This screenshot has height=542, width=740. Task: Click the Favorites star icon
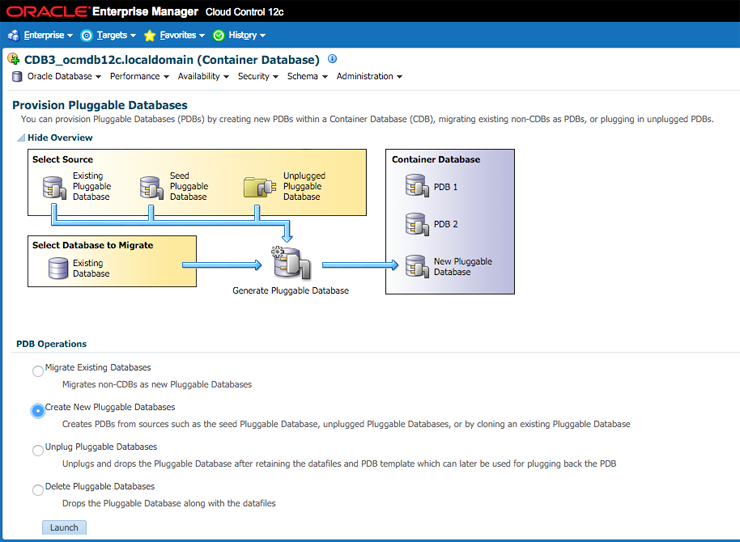150,35
